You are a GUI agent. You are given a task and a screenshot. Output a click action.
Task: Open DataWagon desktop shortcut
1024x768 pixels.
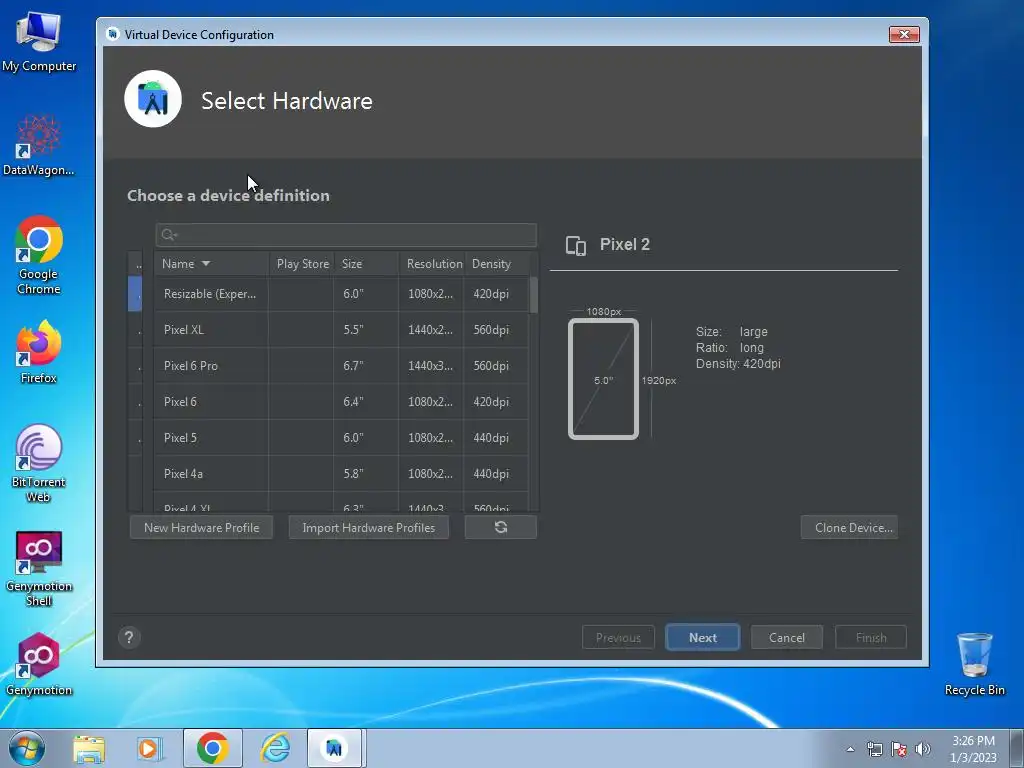pyautogui.click(x=39, y=145)
